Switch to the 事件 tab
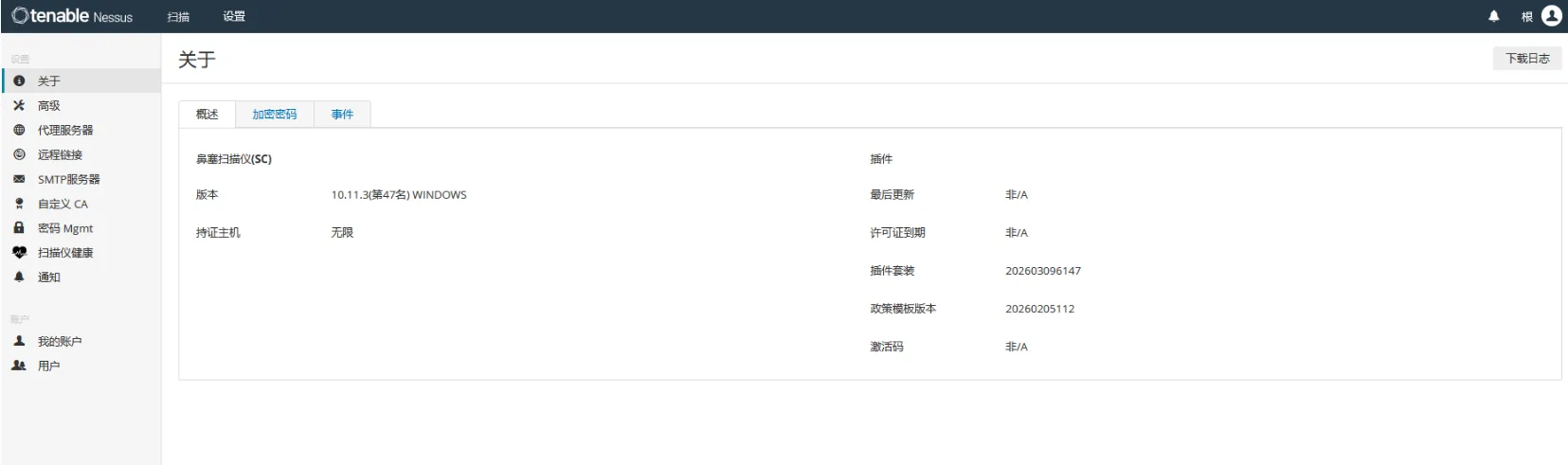This screenshot has height=465, width=1568. [x=342, y=115]
